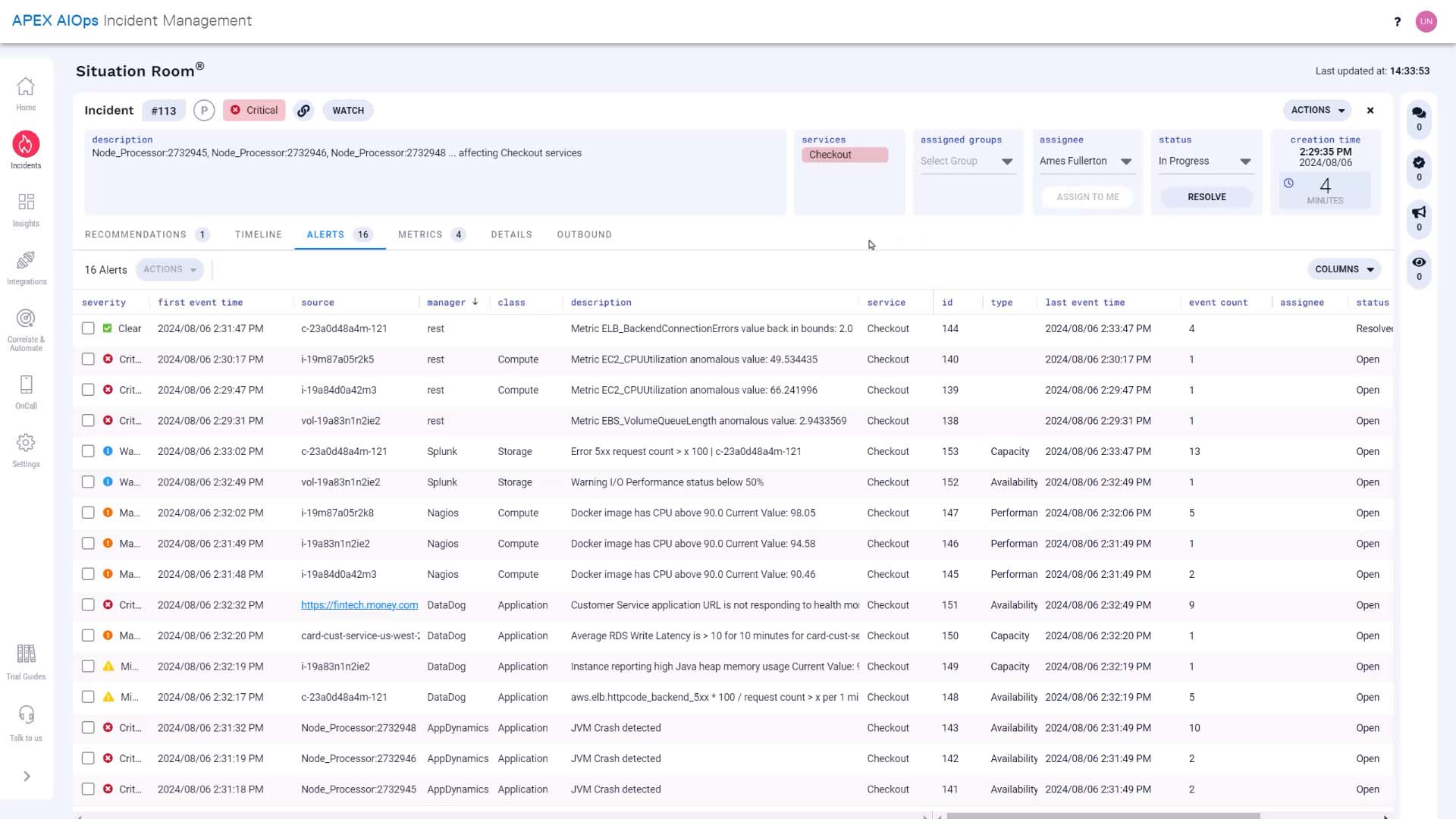Tick the checkbox for alert 151
Viewport: 1456px width, 819px height.
coord(88,605)
